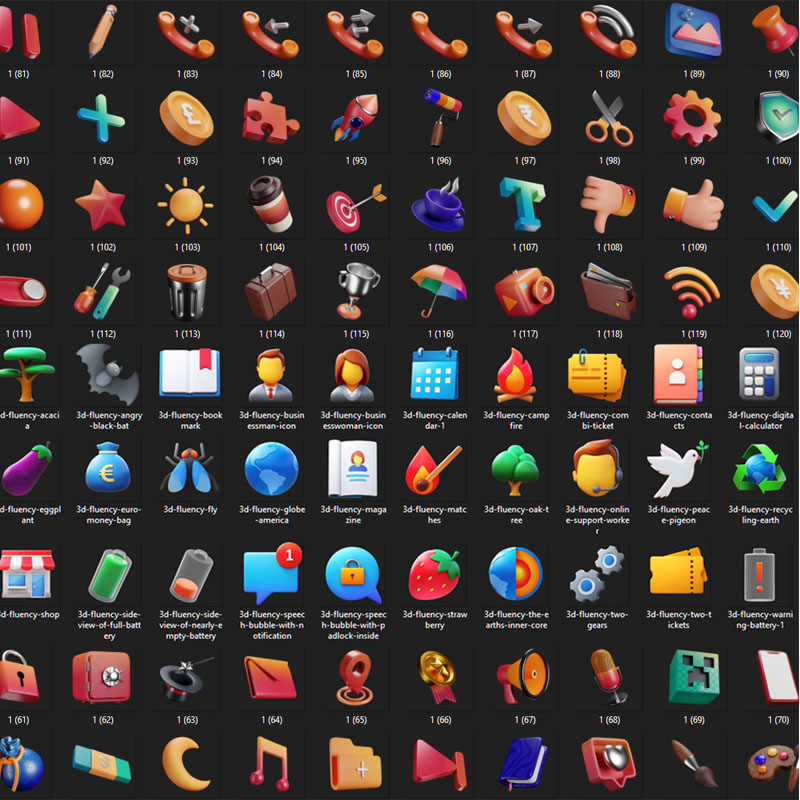The height and width of the screenshot is (800, 800).
Task: Select the thumbs down icon 1 (108)
Action: coord(608,204)
